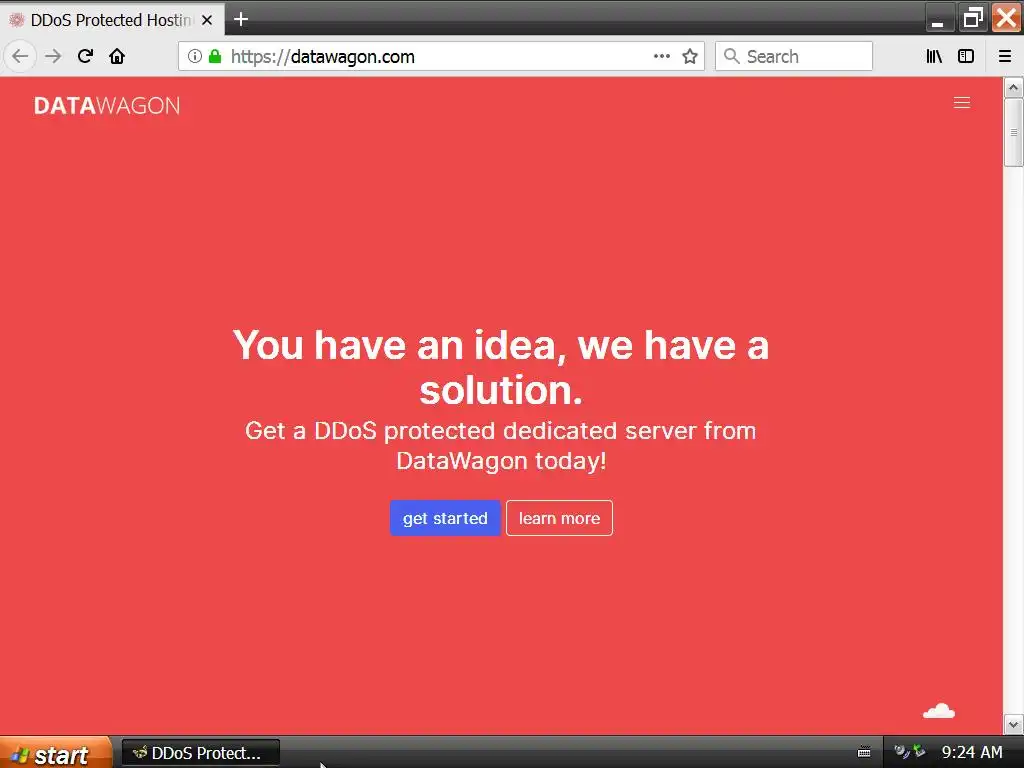This screenshot has height=768, width=1024.
Task: Click the vertical scrollbar thumb
Action: coord(1013,132)
